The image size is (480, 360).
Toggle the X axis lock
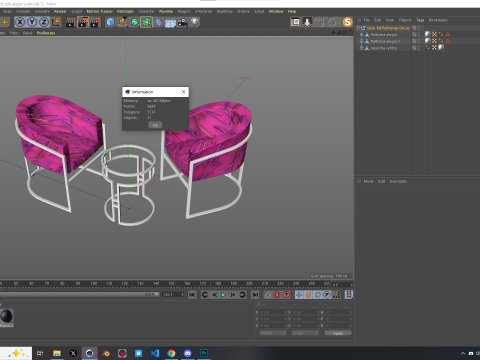[20, 22]
